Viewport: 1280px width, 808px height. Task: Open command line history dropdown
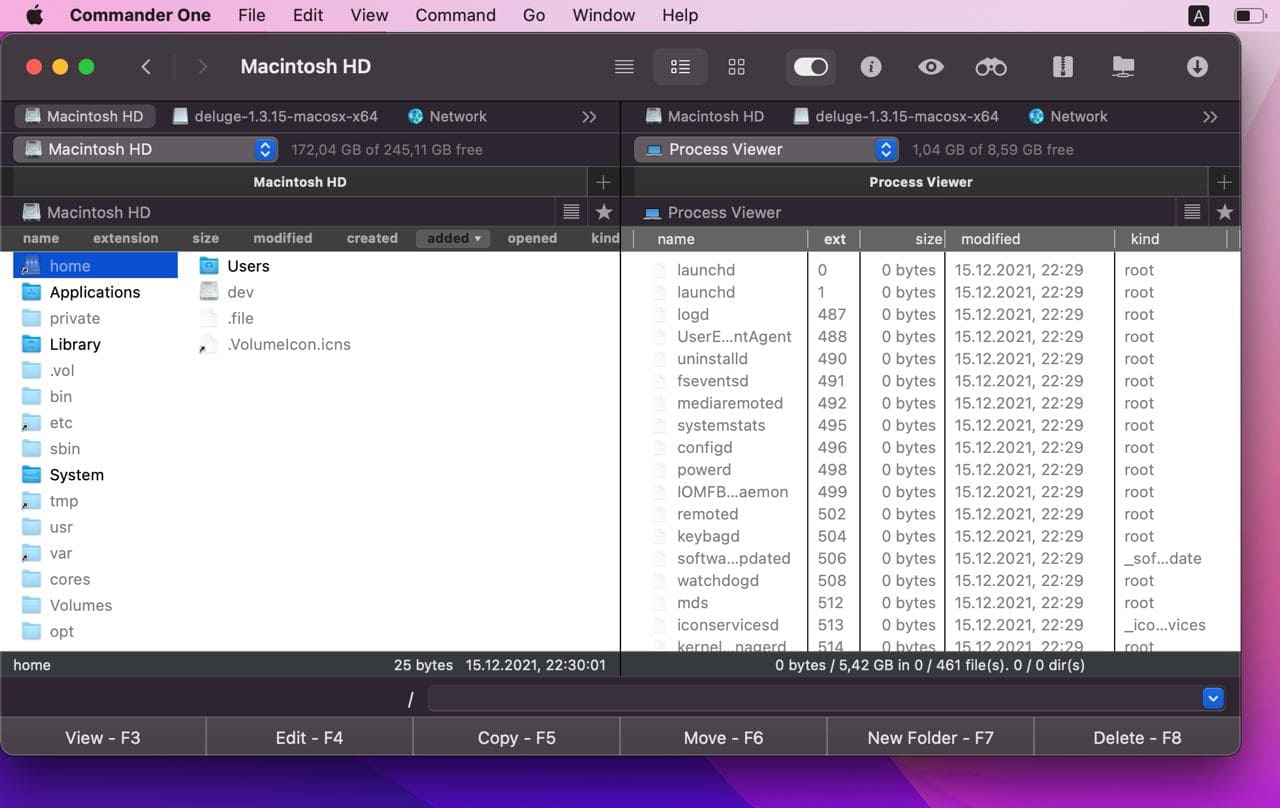pyautogui.click(x=1213, y=699)
